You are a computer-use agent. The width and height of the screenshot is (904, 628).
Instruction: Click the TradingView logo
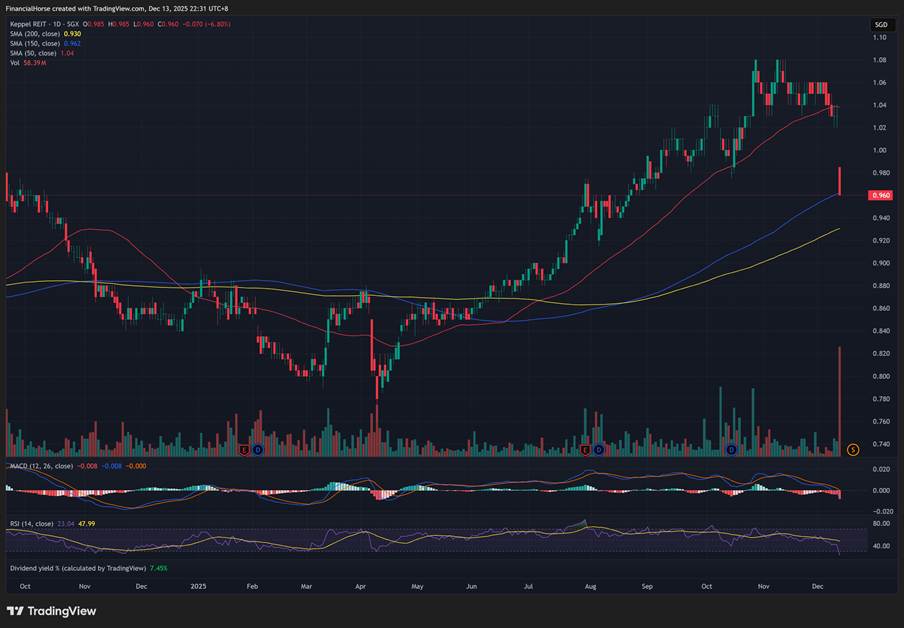point(52,611)
